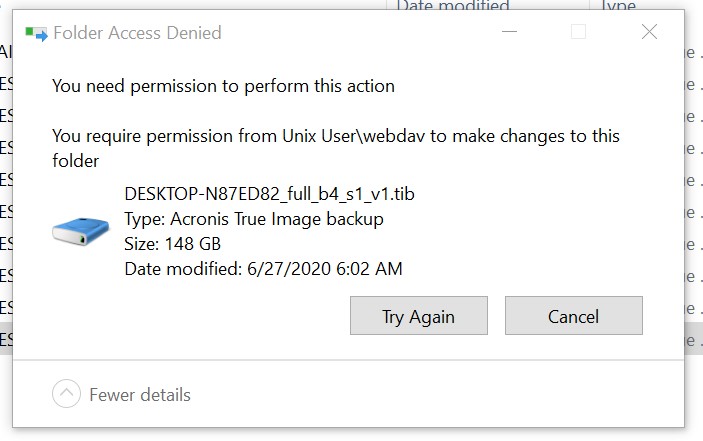Click the Date modified 6/27/2020 6:02 AM line
The image size is (703, 441).
pyautogui.click(x=264, y=269)
